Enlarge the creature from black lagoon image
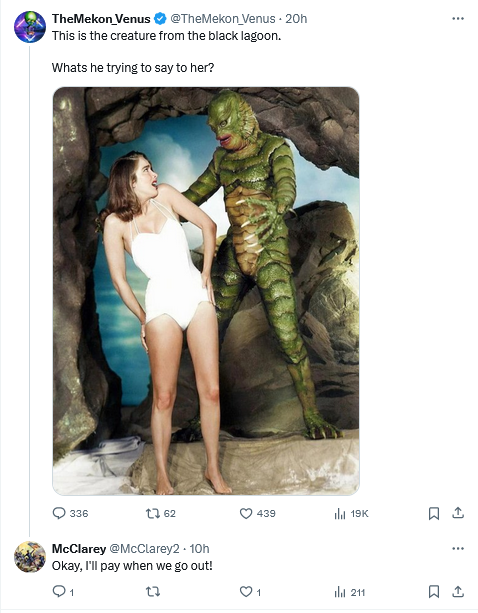The image size is (478, 613). (x=206, y=291)
